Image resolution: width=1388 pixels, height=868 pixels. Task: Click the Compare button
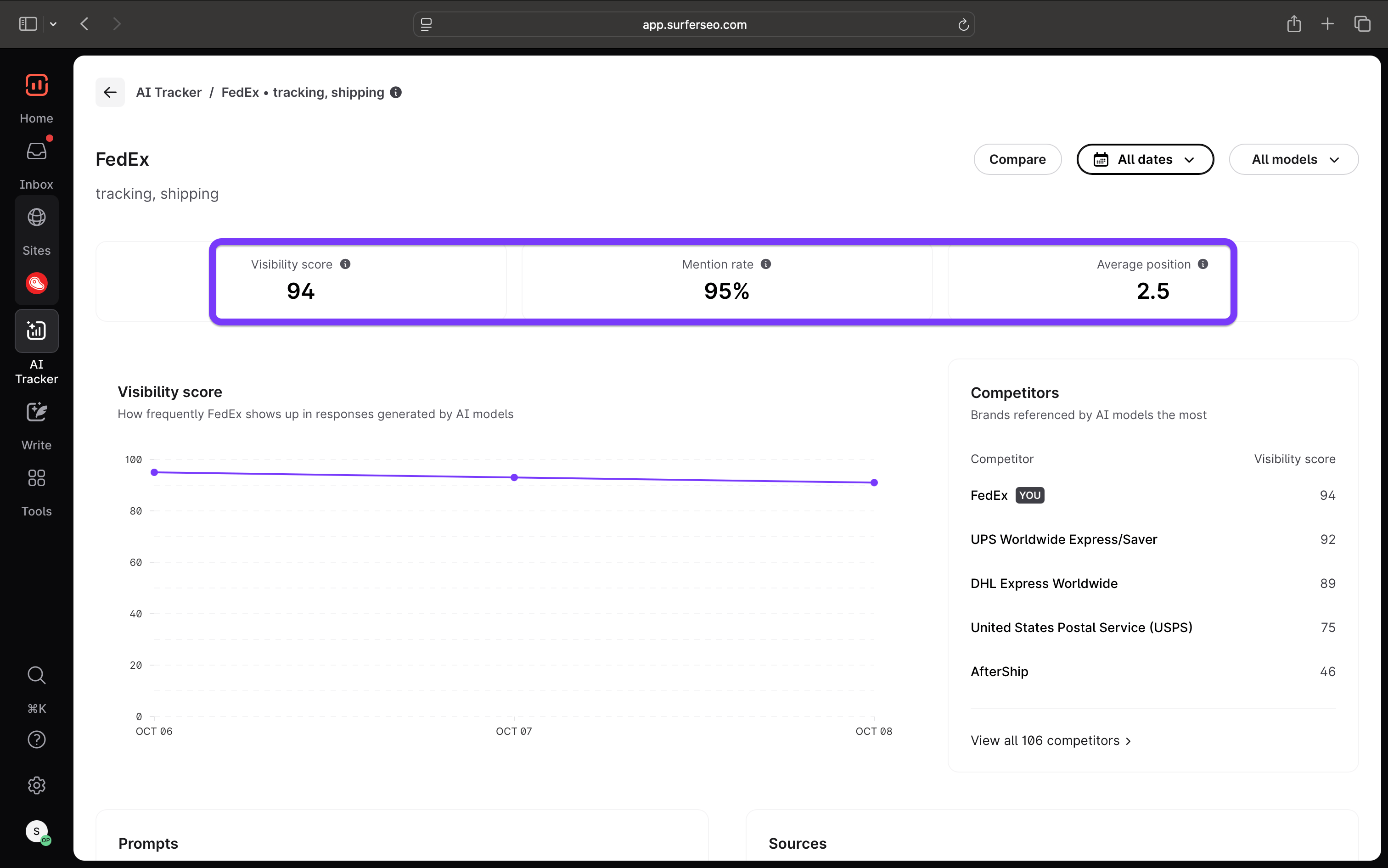(x=1017, y=160)
